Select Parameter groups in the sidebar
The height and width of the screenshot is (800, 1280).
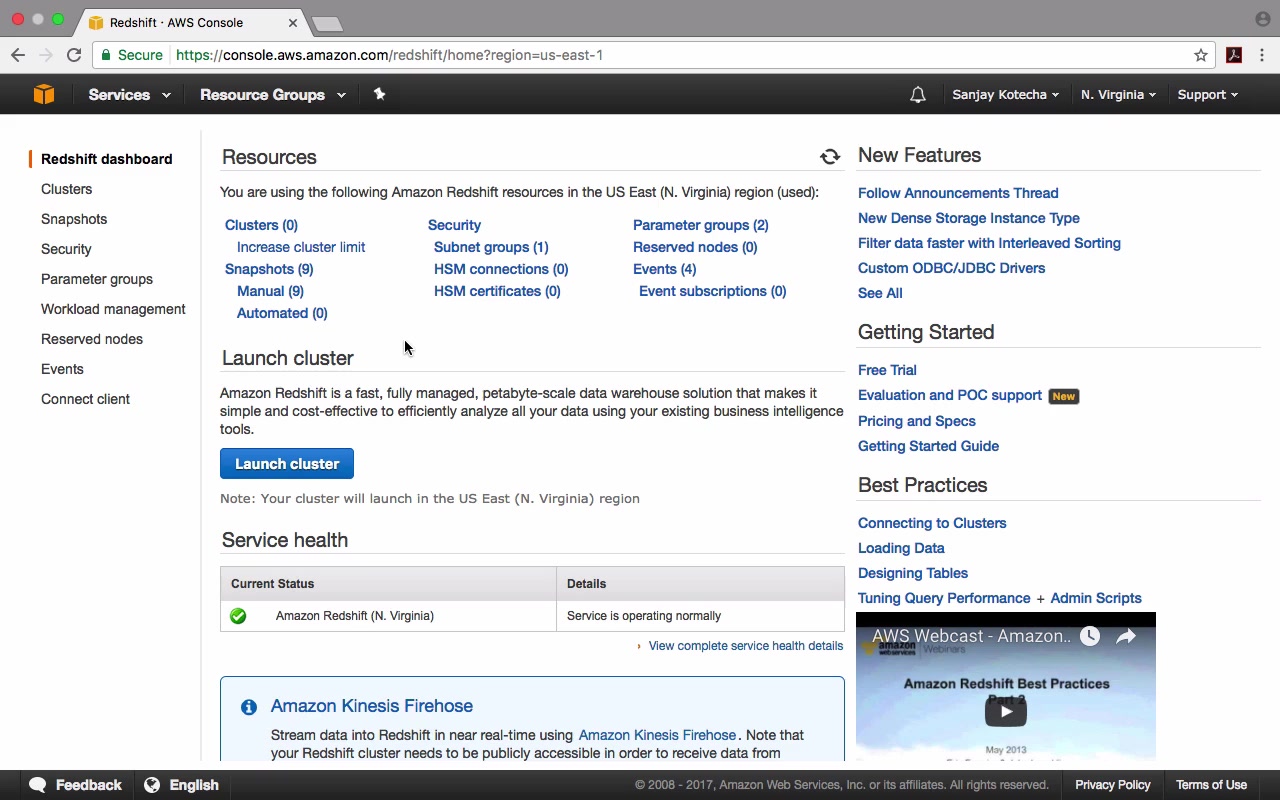(x=97, y=279)
